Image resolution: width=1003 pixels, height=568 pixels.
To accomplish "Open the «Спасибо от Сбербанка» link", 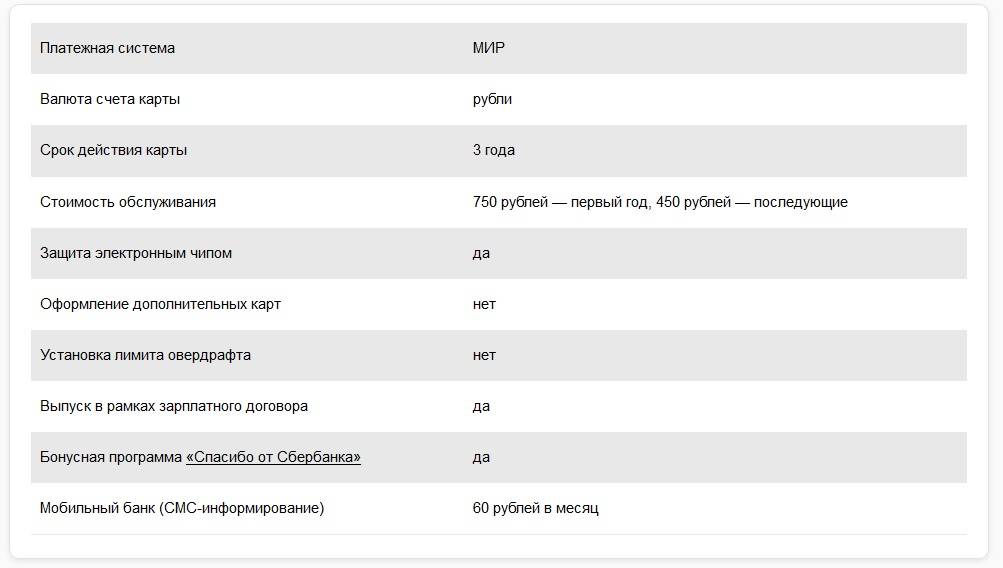I will click(x=273, y=457).
